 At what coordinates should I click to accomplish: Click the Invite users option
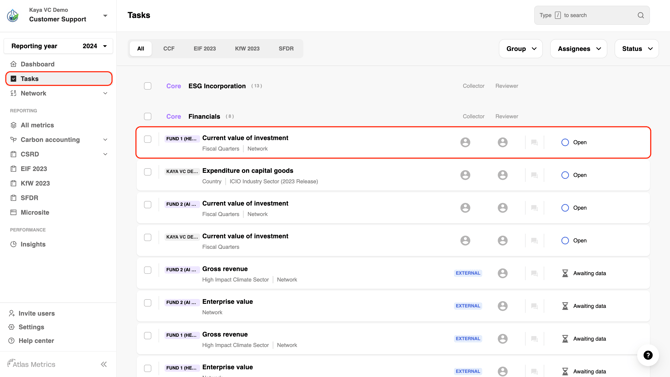(x=36, y=313)
